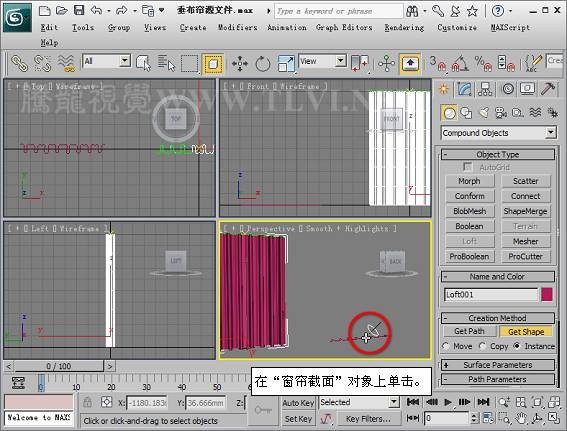The image size is (567, 431).
Task: Click the Get Shape button
Action: point(526,331)
